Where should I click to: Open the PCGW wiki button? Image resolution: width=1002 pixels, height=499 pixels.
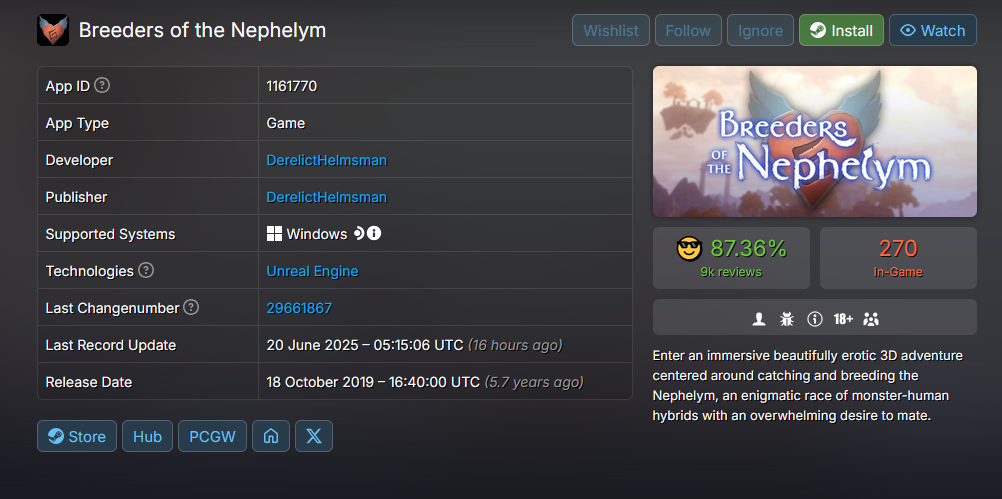point(212,436)
